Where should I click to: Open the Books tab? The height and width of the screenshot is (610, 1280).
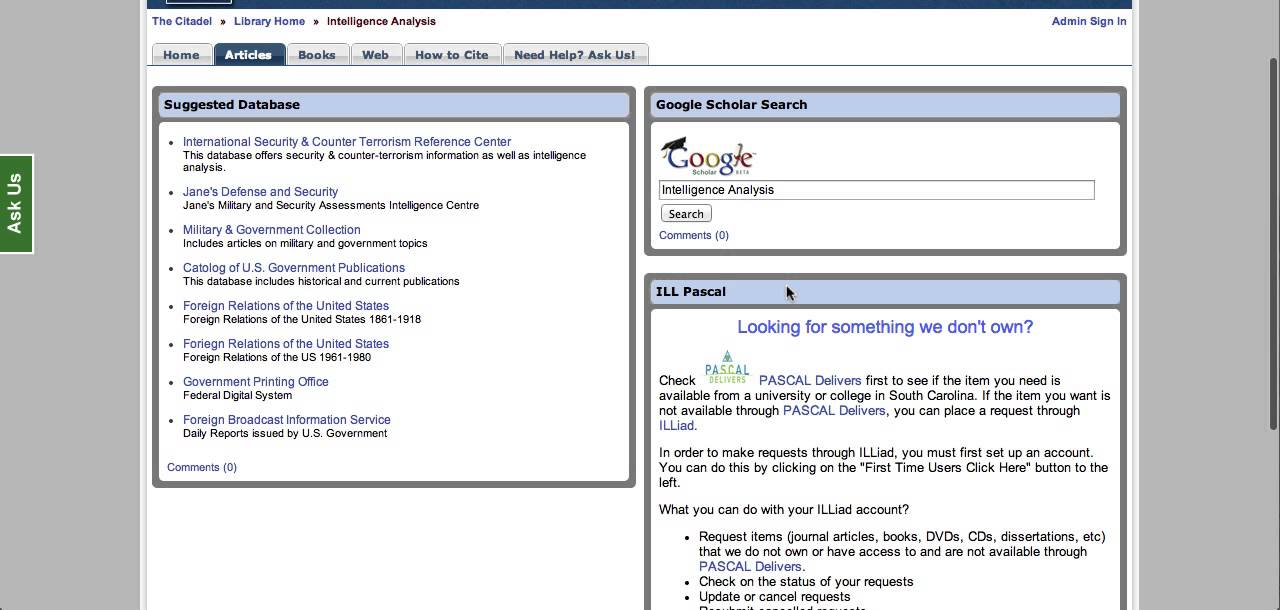[x=317, y=54]
